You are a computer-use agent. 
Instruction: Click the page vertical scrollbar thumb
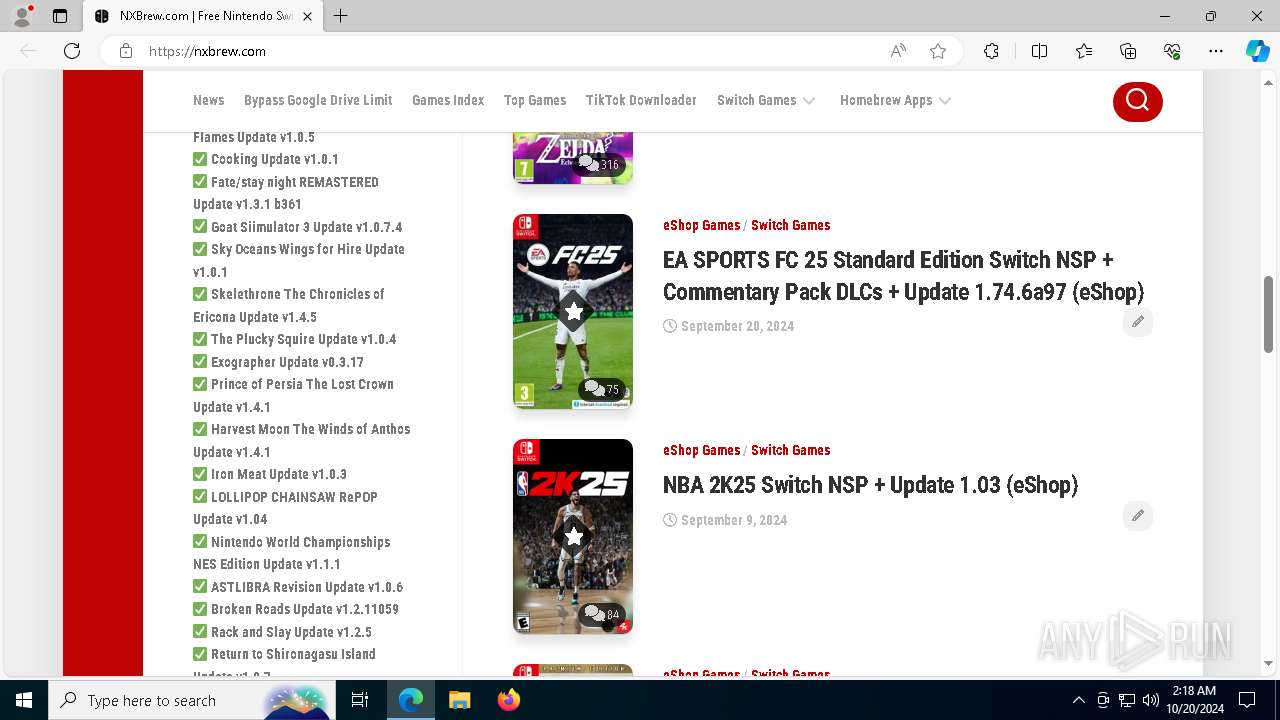tap(1268, 313)
